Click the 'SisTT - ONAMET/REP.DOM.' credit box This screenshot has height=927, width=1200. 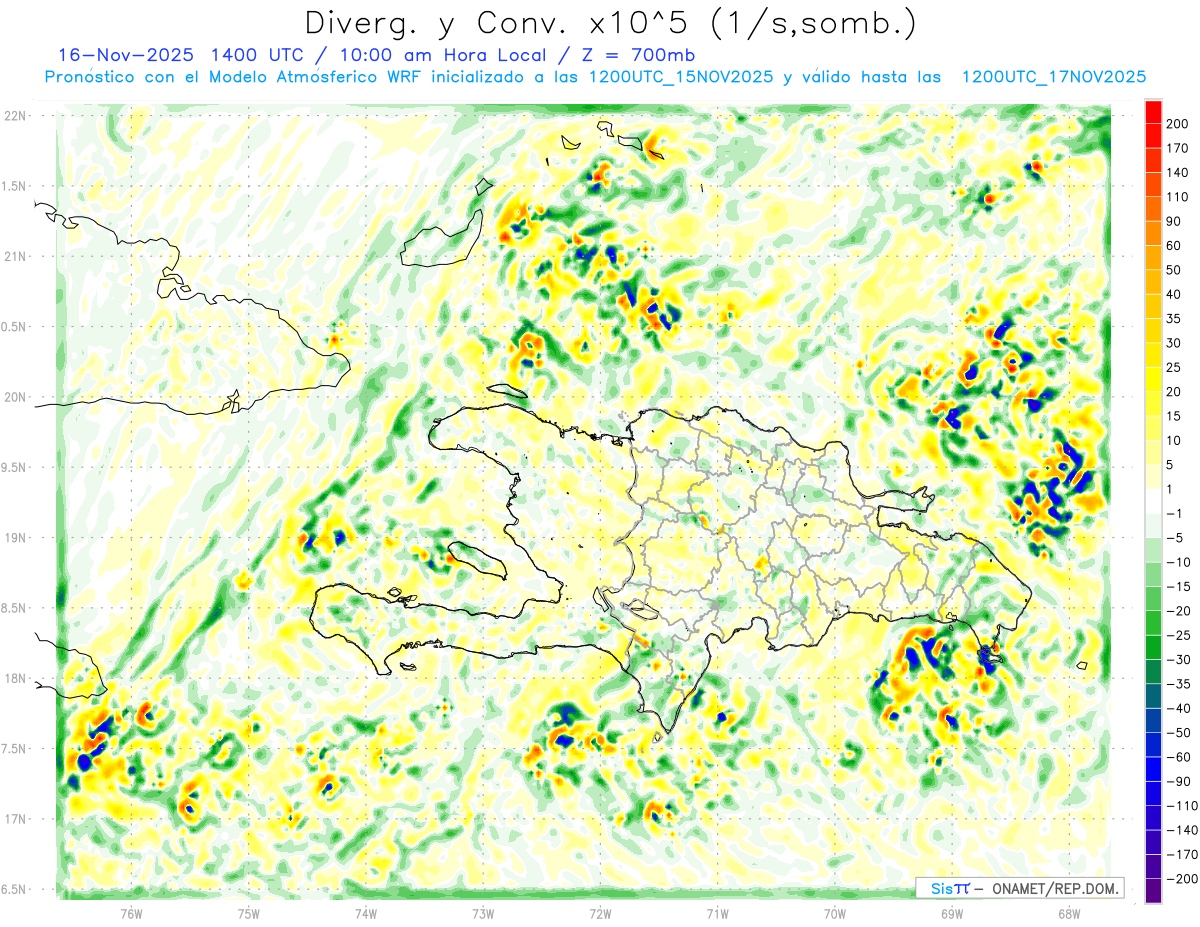[x=1019, y=888]
